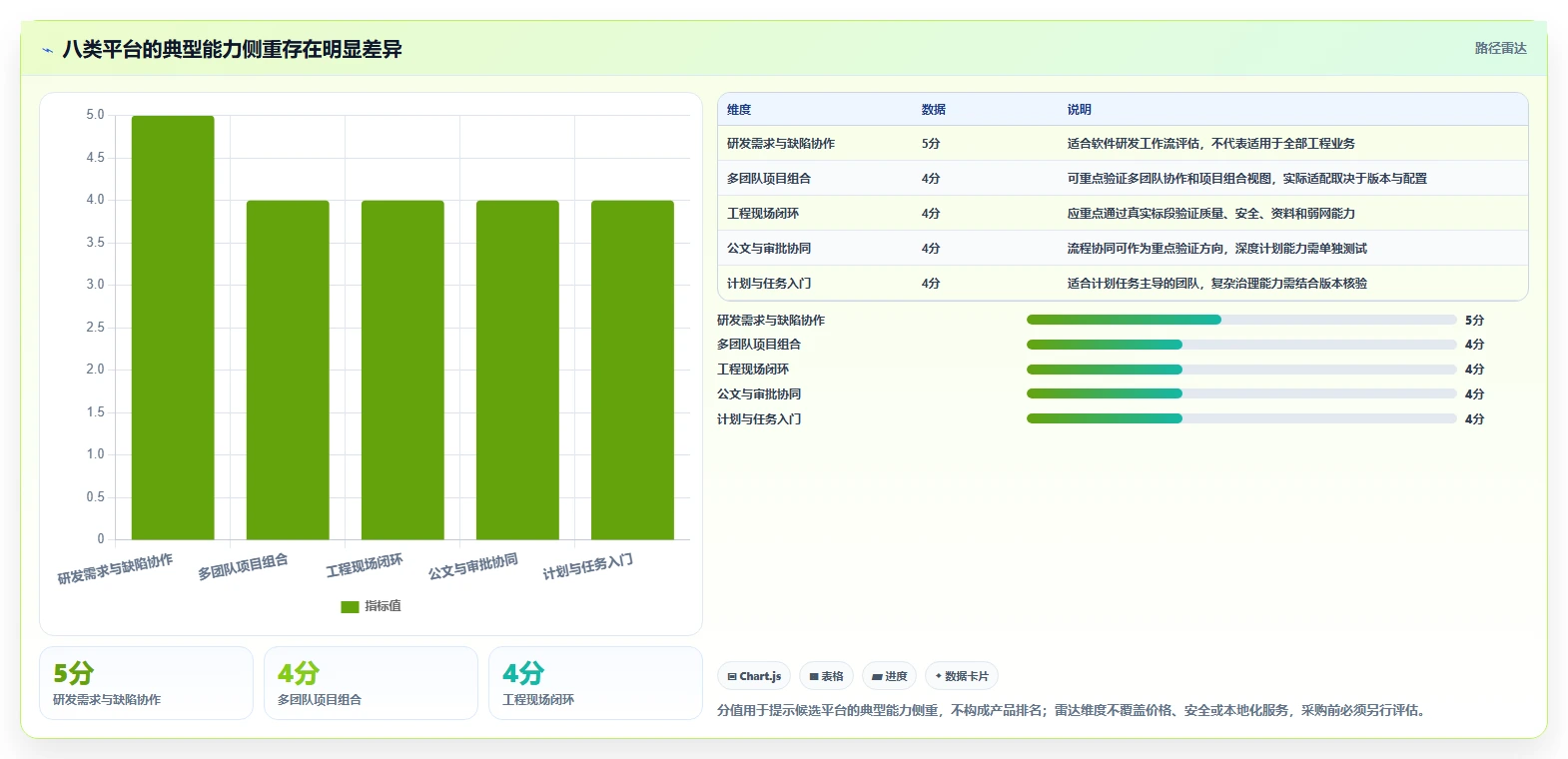The image size is (1568, 759).
Task: Click the 路径雷达 label in the header
Action: tap(1500, 48)
